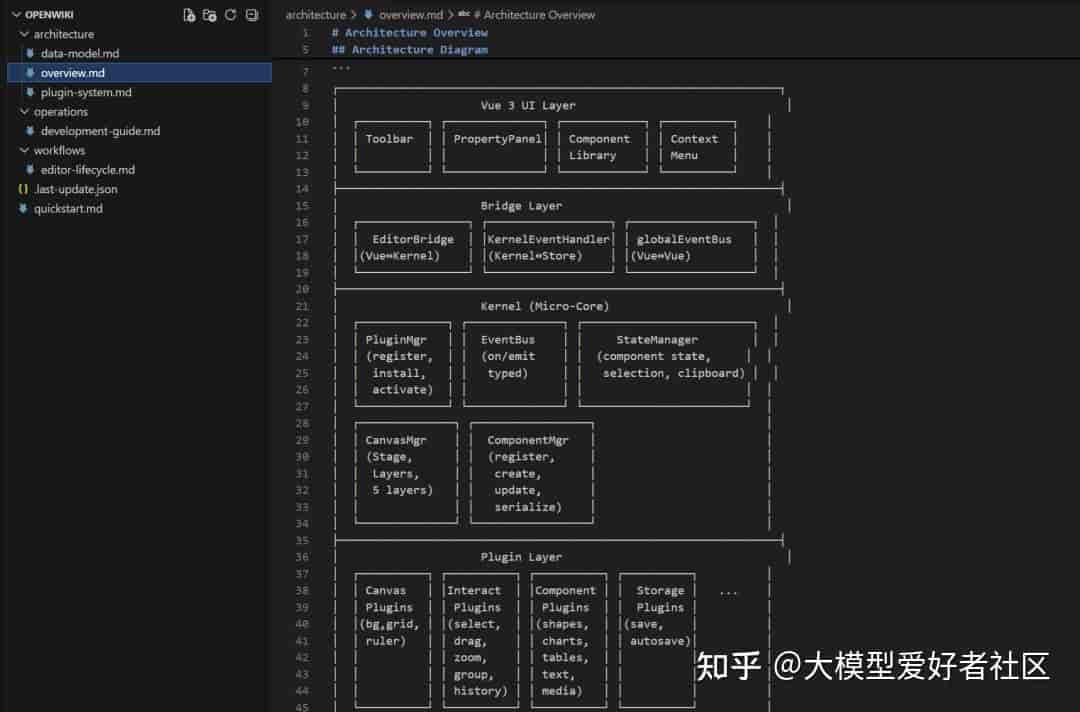Collapse all folders using the collapse icon
This screenshot has height=712, width=1080.
[252, 15]
